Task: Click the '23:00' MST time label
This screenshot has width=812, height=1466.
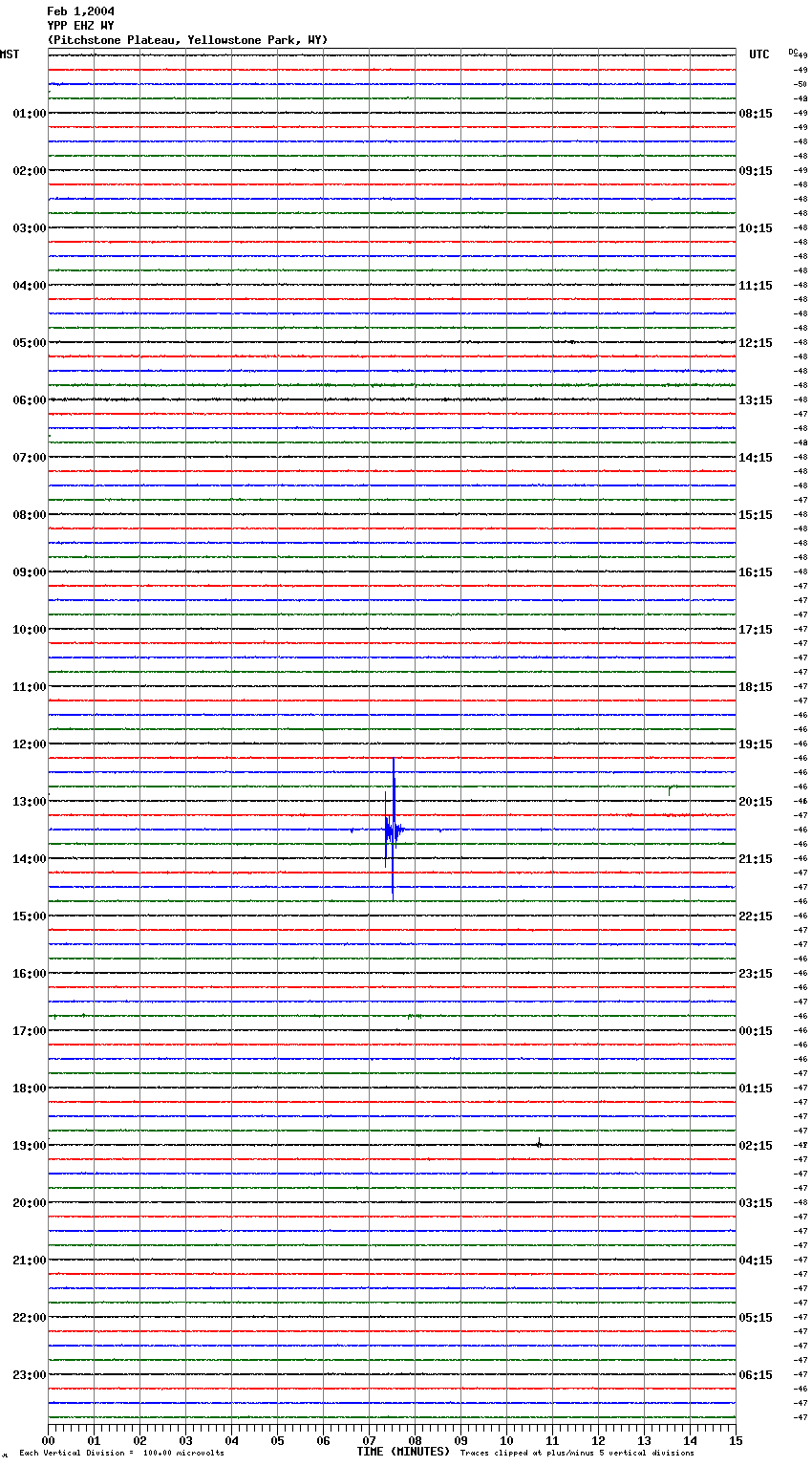Action: 30,1375
